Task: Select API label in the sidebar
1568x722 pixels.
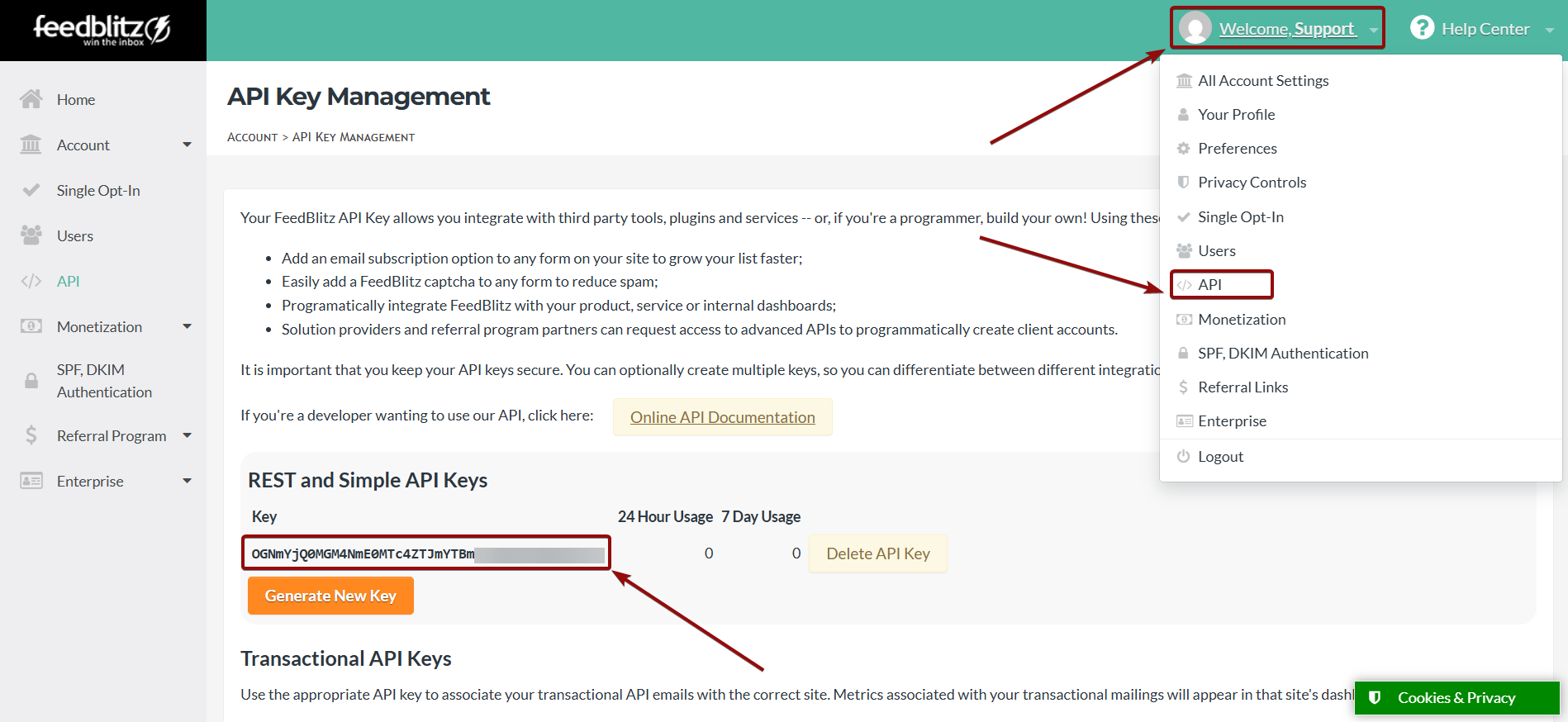Action: 68,281
